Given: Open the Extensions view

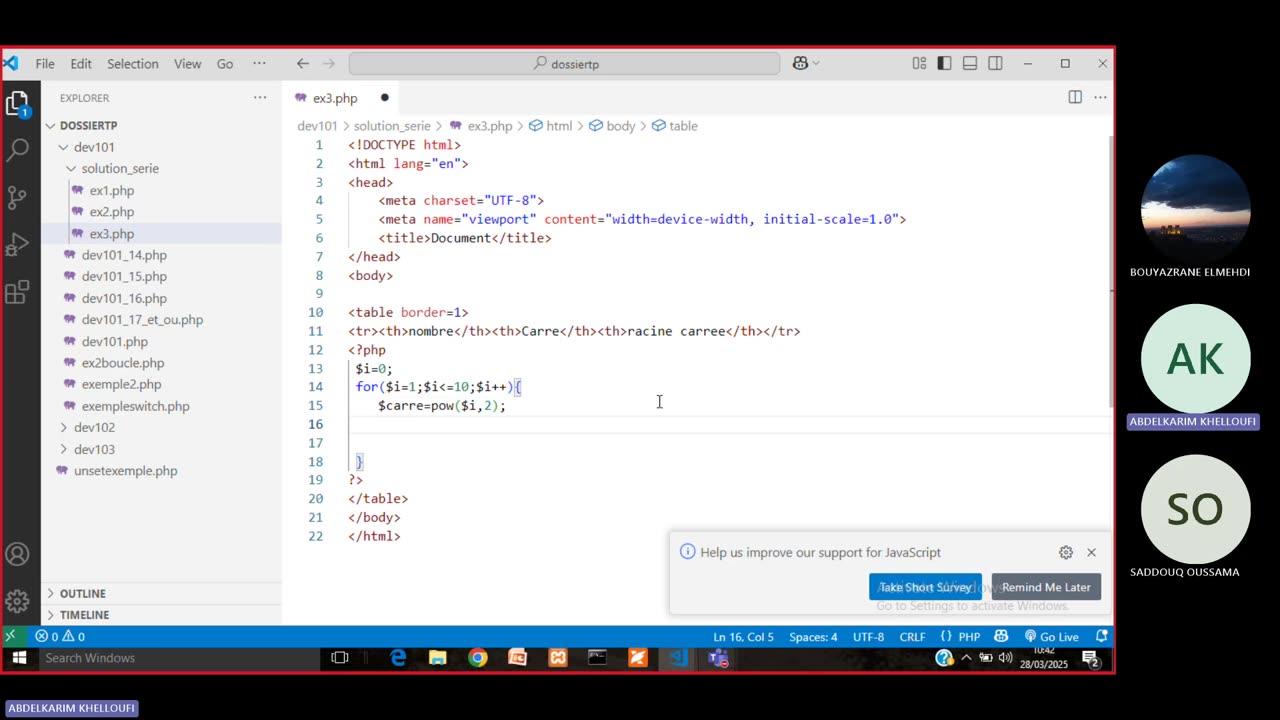Looking at the screenshot, I should 17,292.
